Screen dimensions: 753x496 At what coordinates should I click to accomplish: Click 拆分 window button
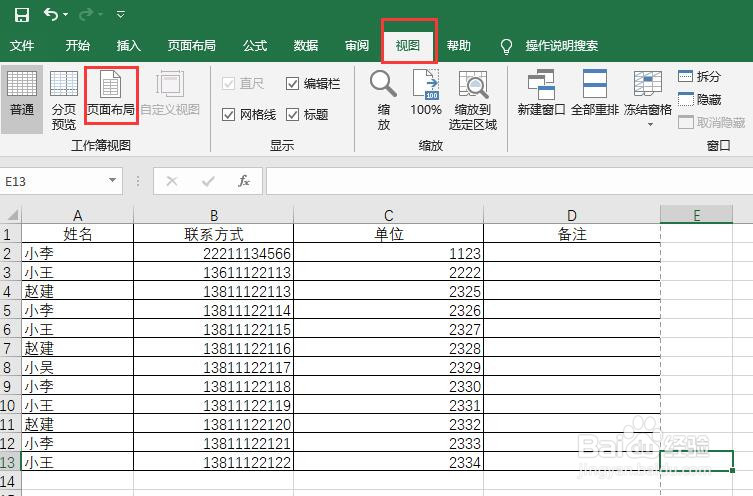click(x=700, y=76)
